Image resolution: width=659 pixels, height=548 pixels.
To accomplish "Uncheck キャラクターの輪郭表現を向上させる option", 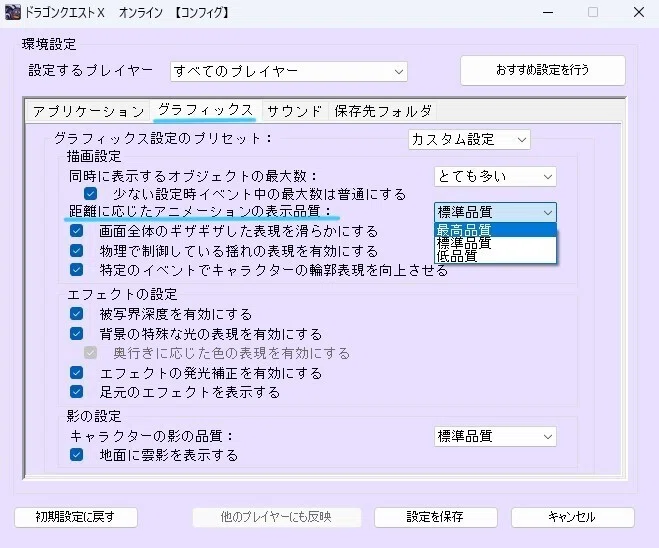I will (x=76, y=269).
